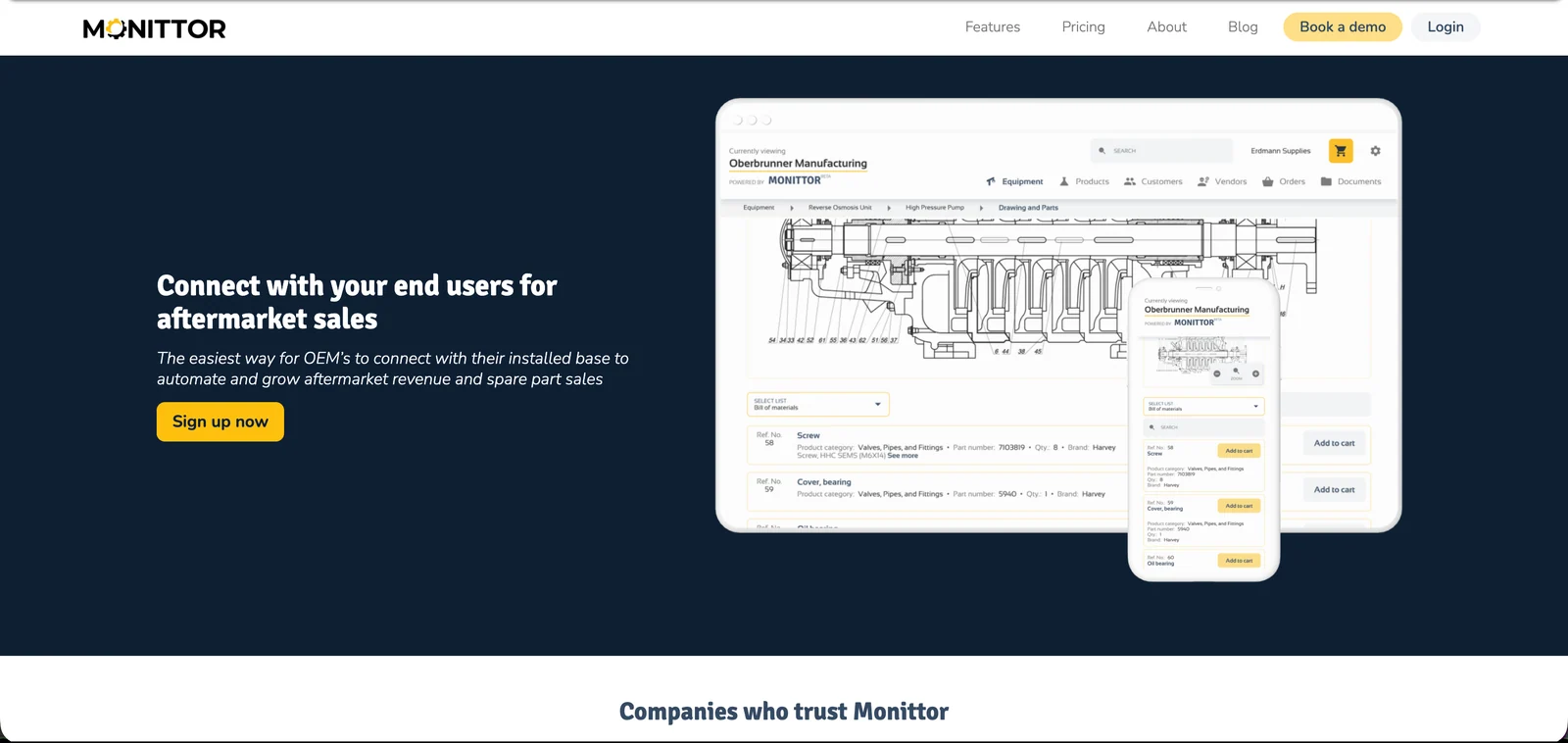
Task: Click the zoom out minus on the phone mockup
Action: [1217, 373]
